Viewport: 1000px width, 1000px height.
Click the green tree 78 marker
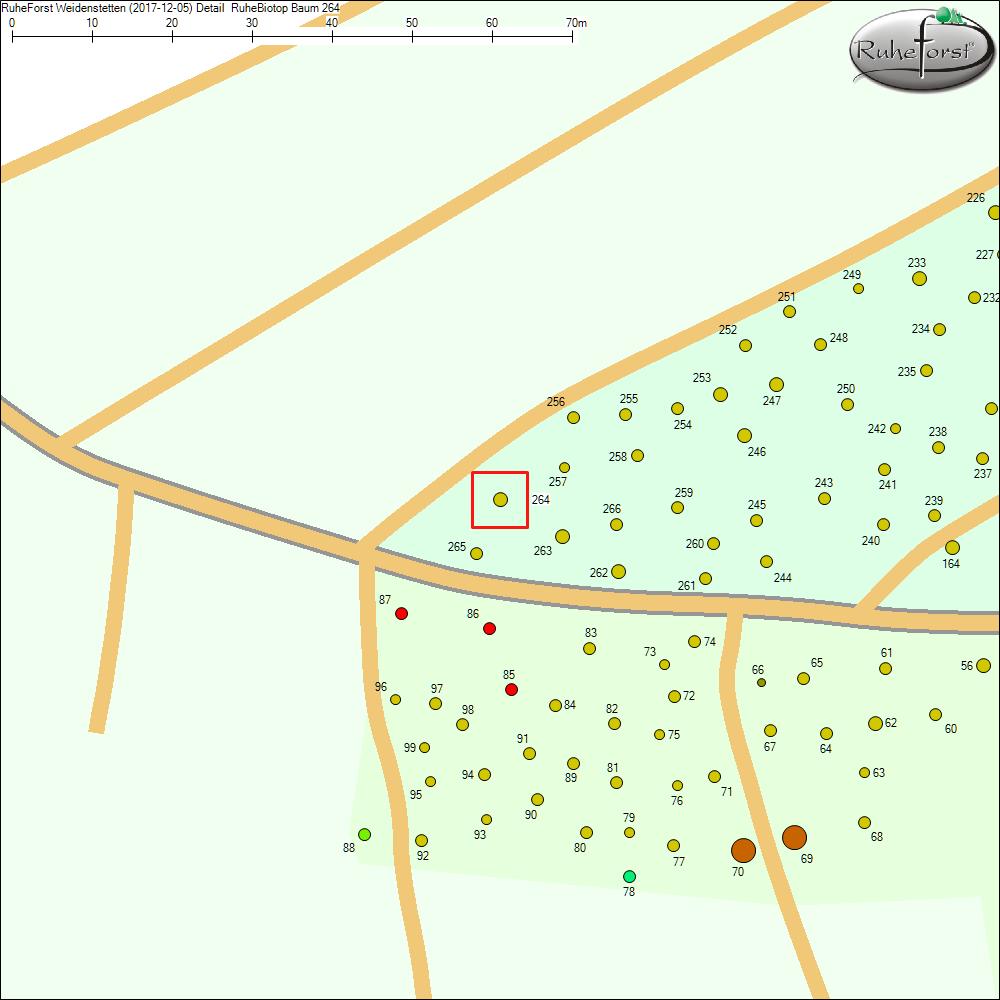tap(629, 876)
